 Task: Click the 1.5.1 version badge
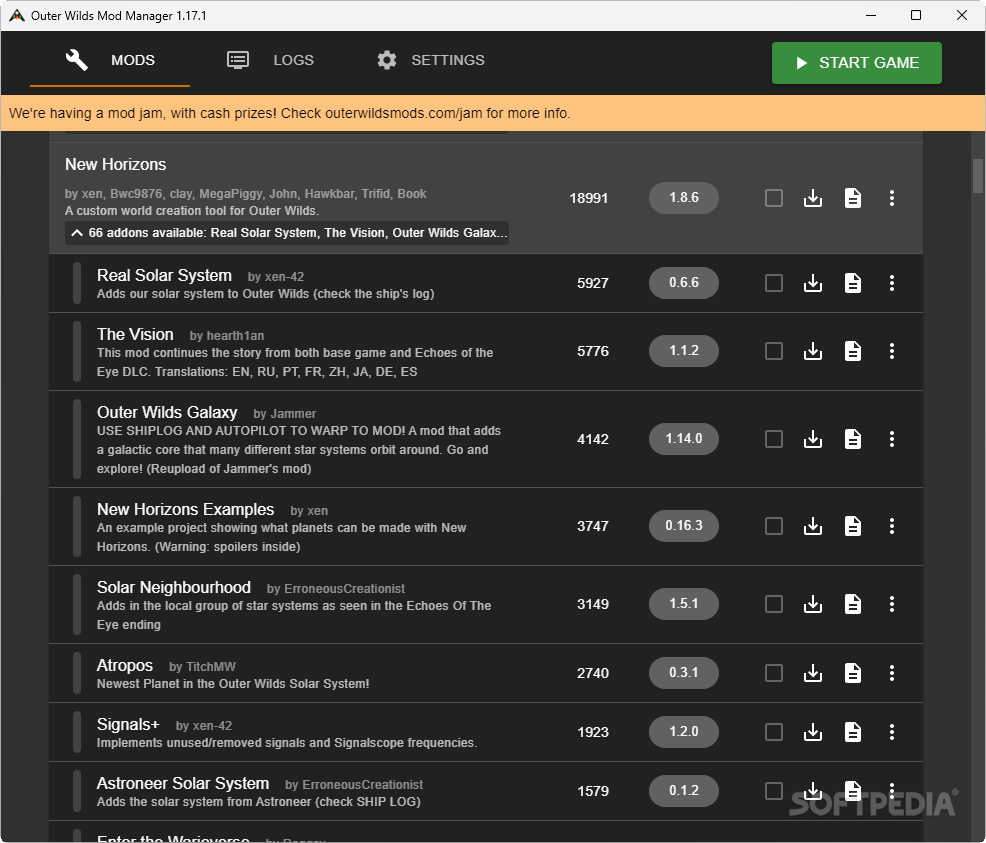click(684, 603)
